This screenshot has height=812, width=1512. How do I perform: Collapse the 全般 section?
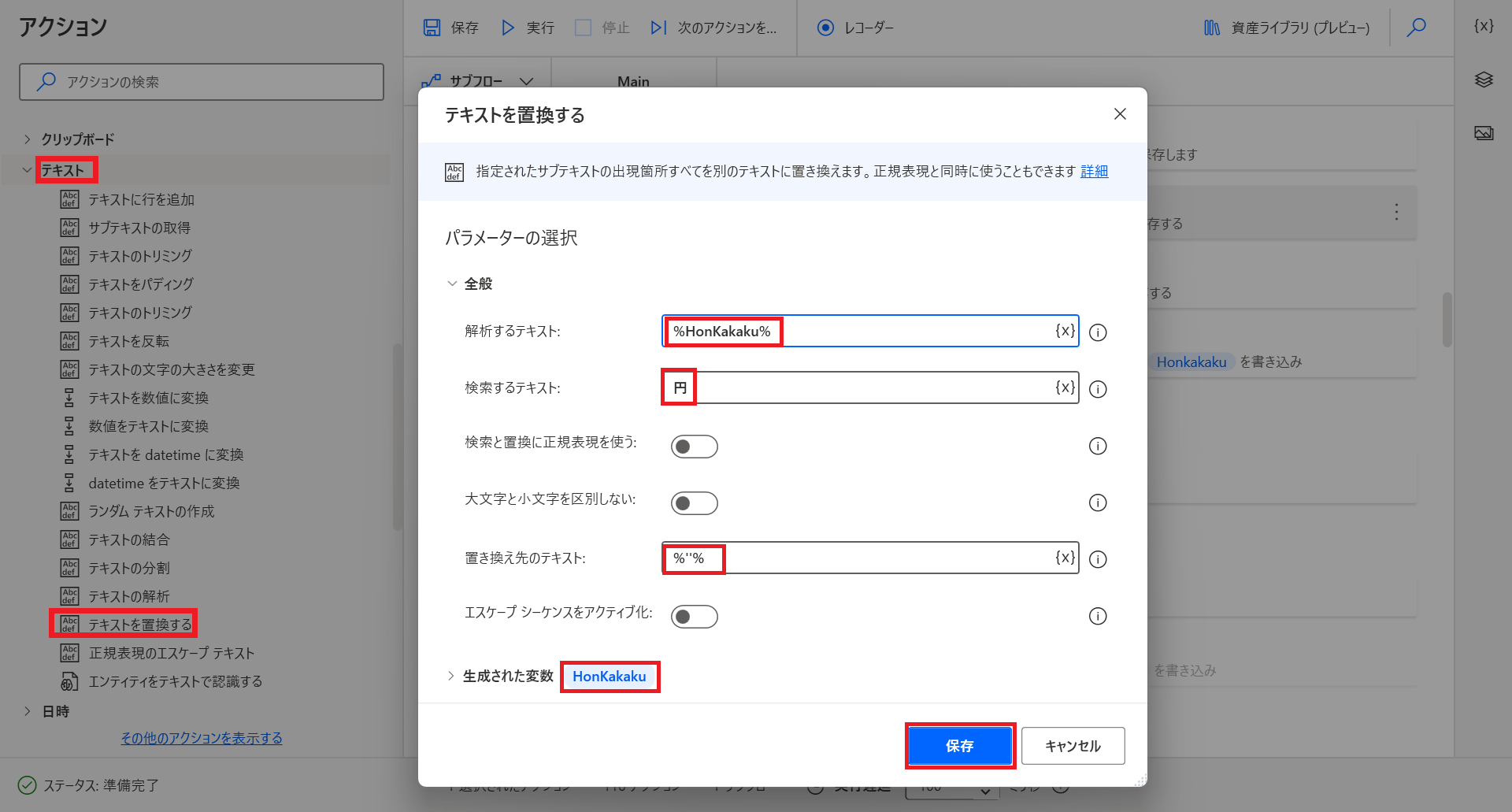click(452, 284)
